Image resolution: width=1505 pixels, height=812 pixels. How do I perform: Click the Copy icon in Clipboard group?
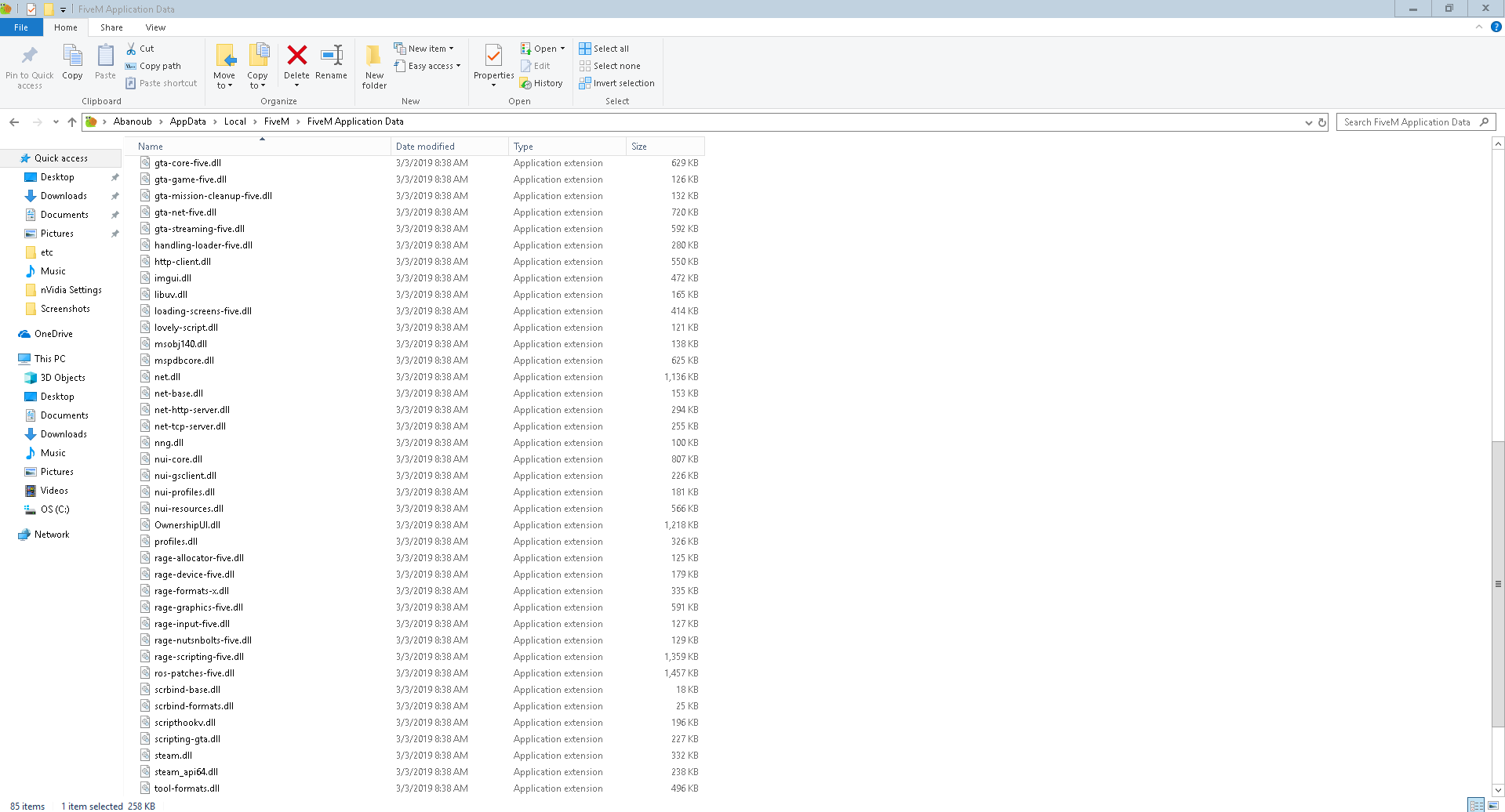pos(72,56)
